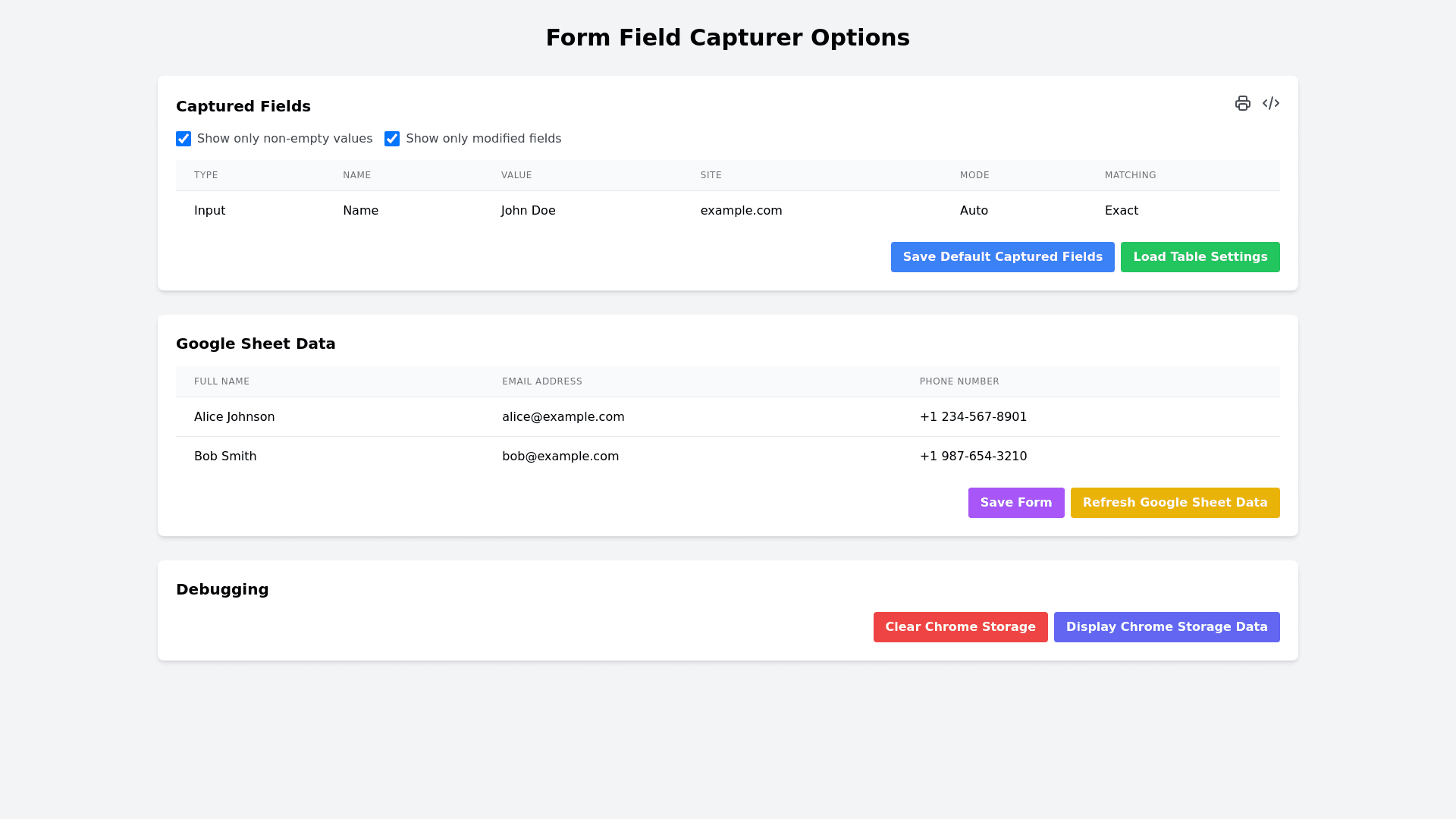The width and height of the screenshot is (1456, 819).
Task: Click the Email Address column header
Action: (541, 381)
